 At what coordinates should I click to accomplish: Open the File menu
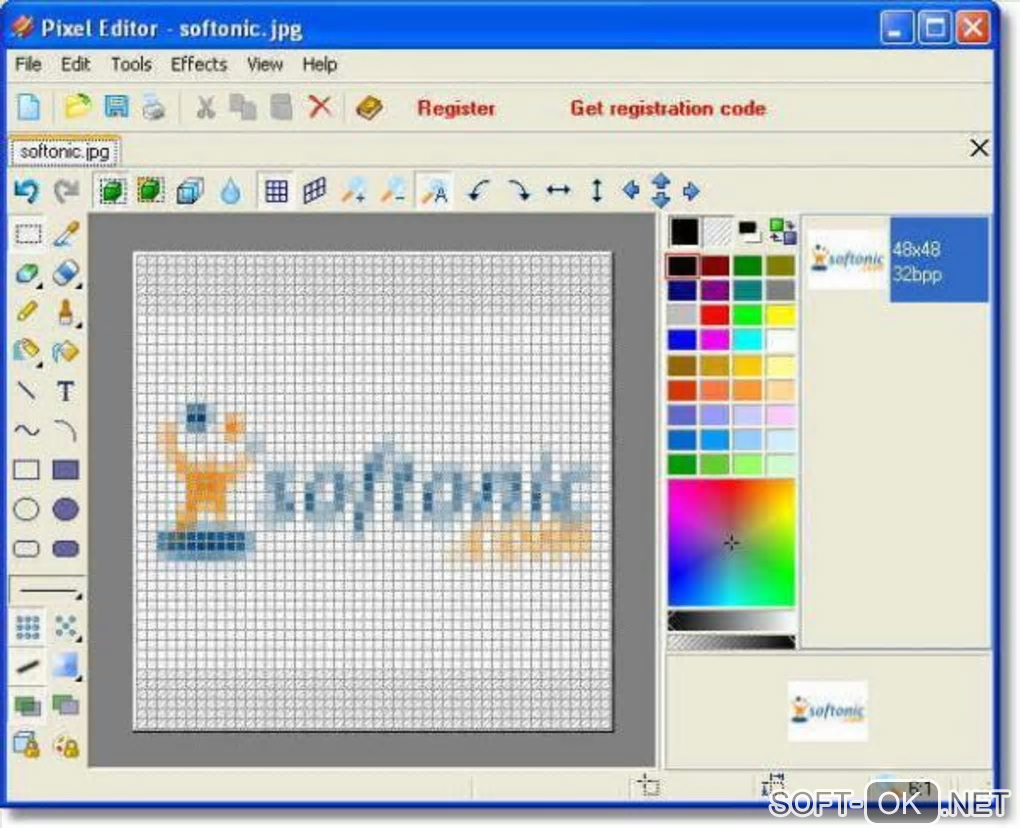tap(28, 64)
